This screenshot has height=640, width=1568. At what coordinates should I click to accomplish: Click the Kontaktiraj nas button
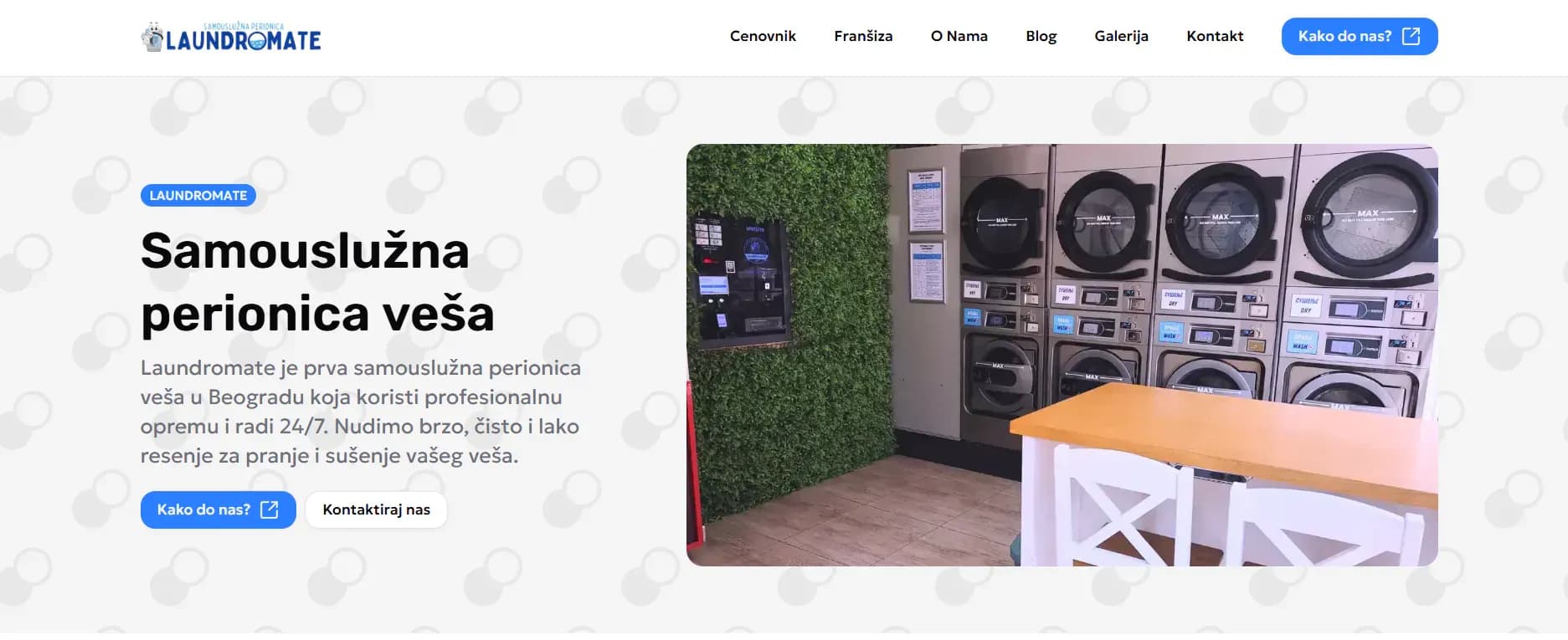tap(376, 509)
